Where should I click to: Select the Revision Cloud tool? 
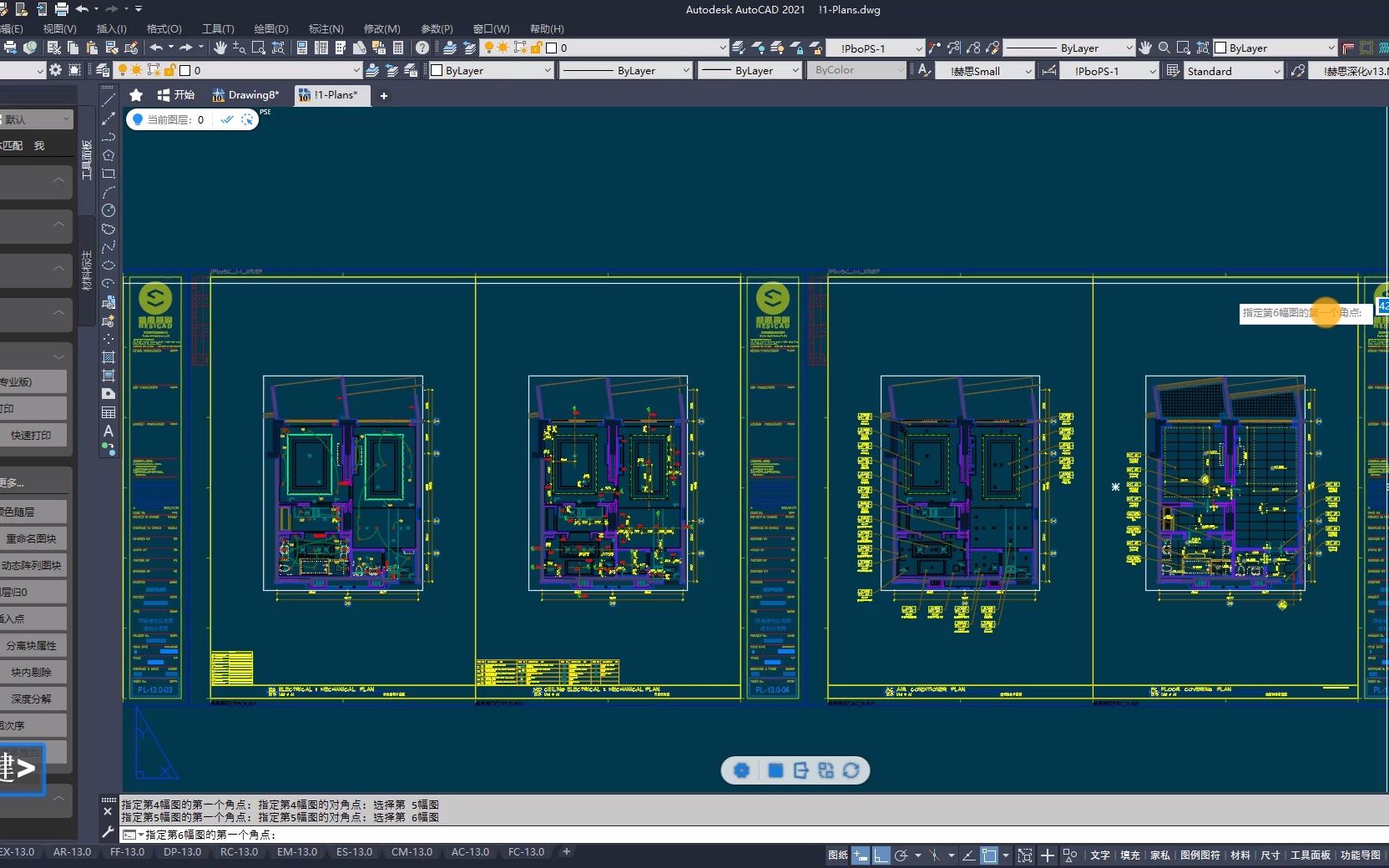tap(109, 229)
